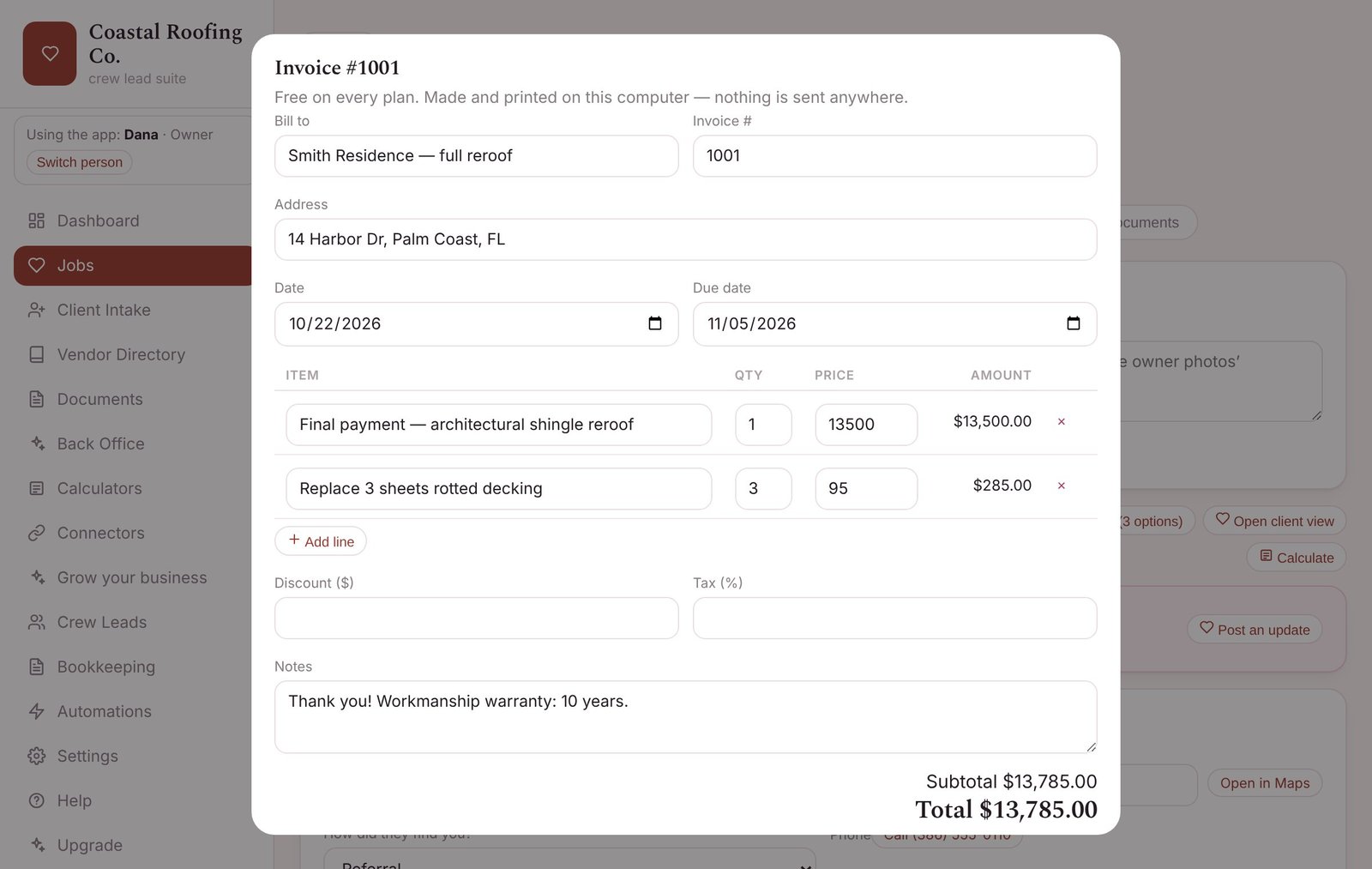
Task: Click the Automations lightning icon
Action: [36, 711]
